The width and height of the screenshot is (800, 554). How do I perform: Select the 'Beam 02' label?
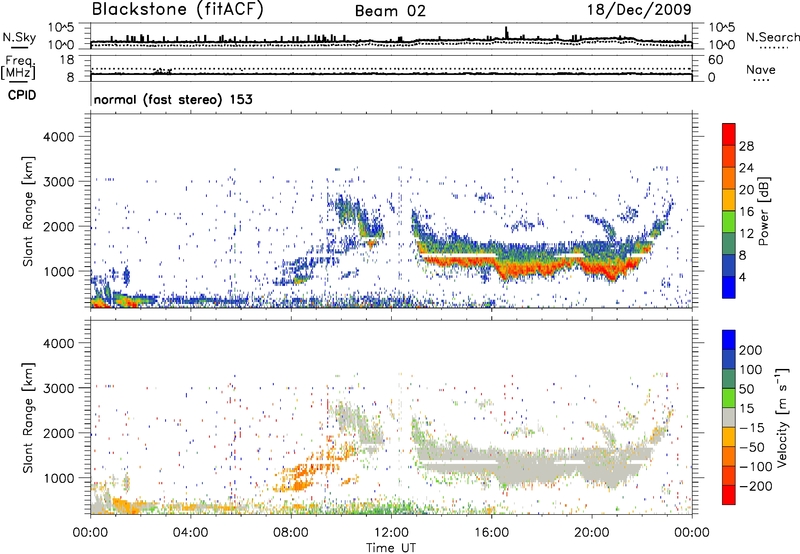tap(390, 11)
